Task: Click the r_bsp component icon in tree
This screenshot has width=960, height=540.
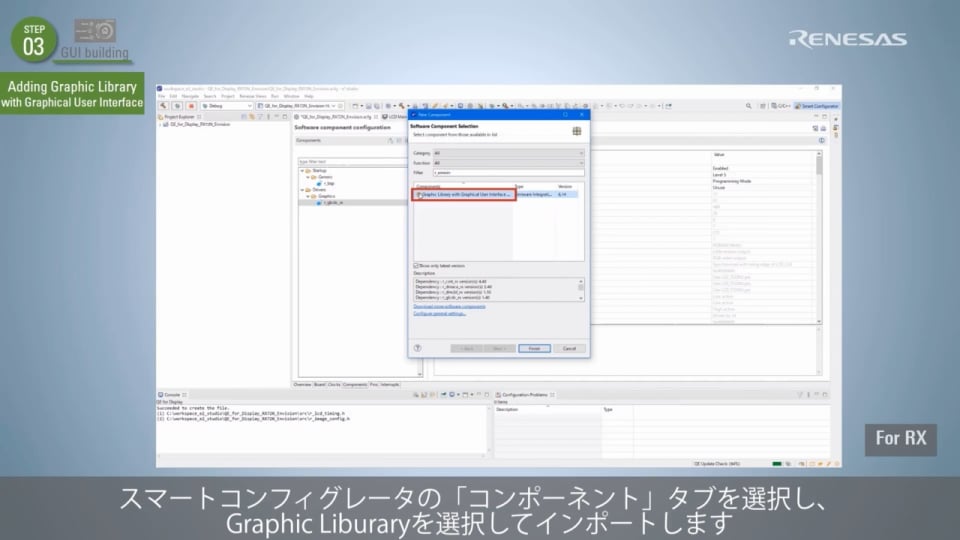Action: tap(319, 183)
